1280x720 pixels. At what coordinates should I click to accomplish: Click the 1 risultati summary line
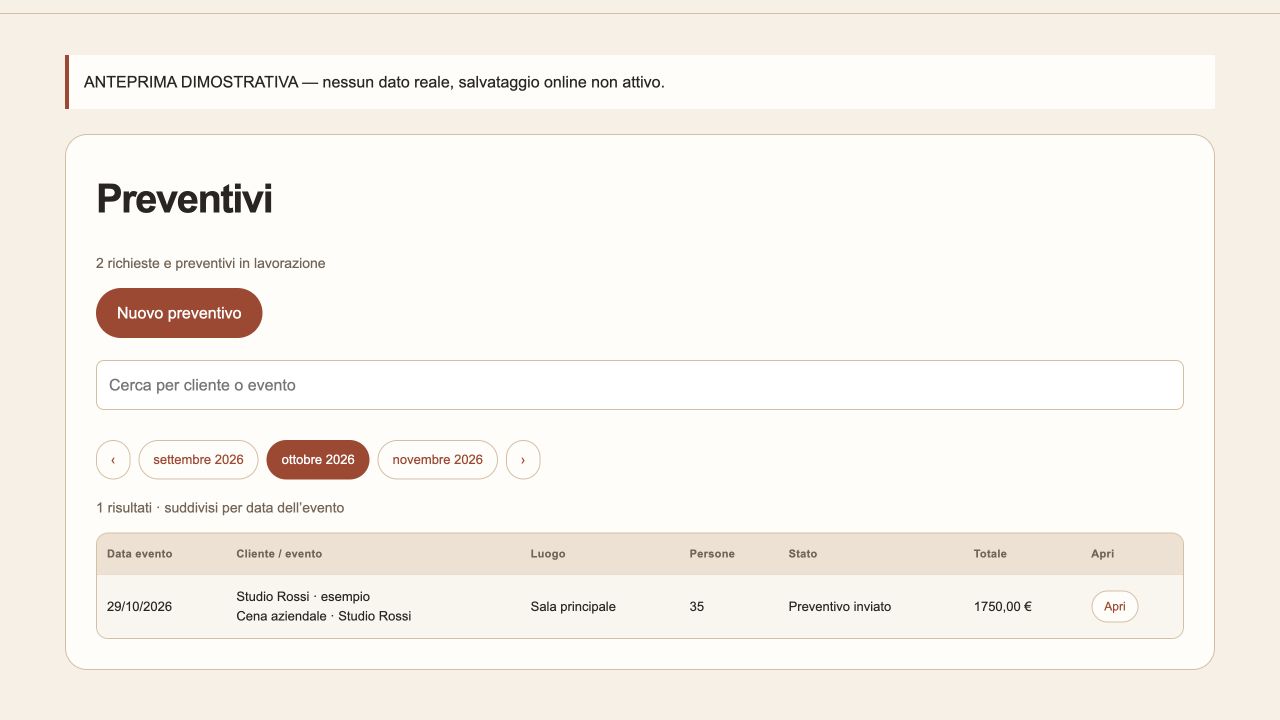point(220,508)
